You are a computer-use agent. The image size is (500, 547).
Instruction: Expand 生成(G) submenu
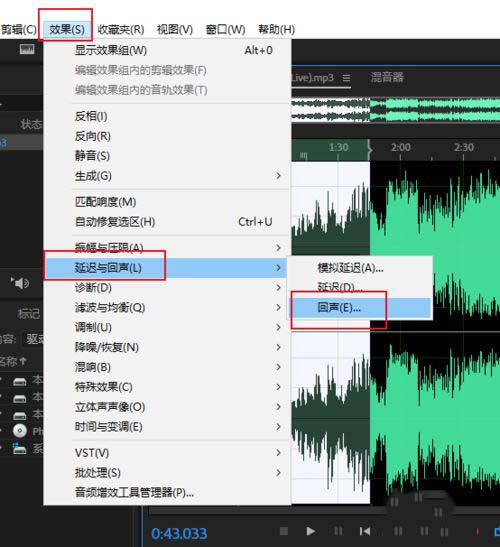click(167, 175)
